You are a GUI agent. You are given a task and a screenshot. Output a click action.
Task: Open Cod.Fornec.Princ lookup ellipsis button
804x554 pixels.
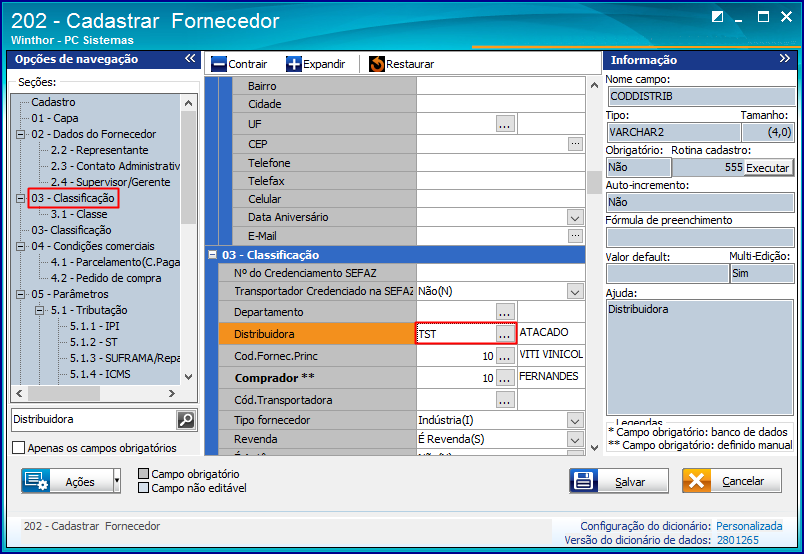[505, 356]
